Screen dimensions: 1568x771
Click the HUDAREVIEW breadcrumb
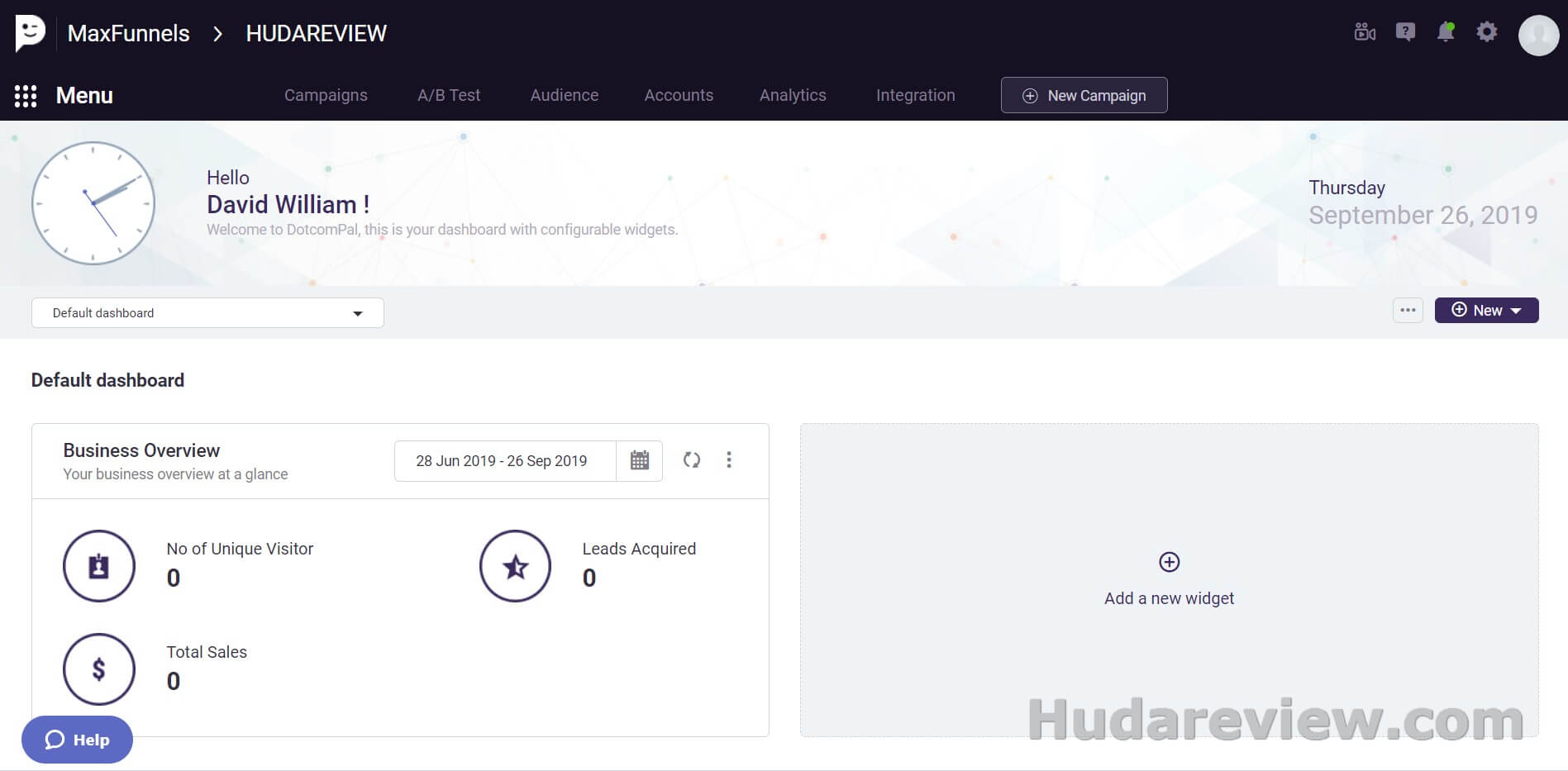tap(316, 33)
